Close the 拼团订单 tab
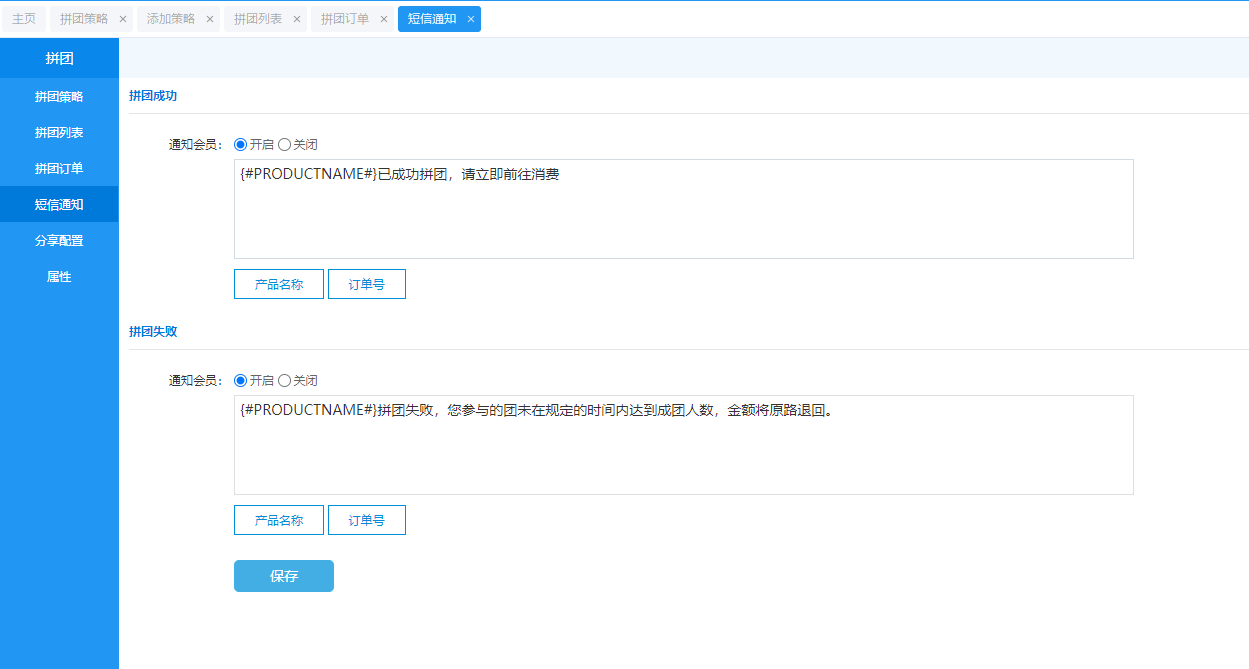 point(383,19)
